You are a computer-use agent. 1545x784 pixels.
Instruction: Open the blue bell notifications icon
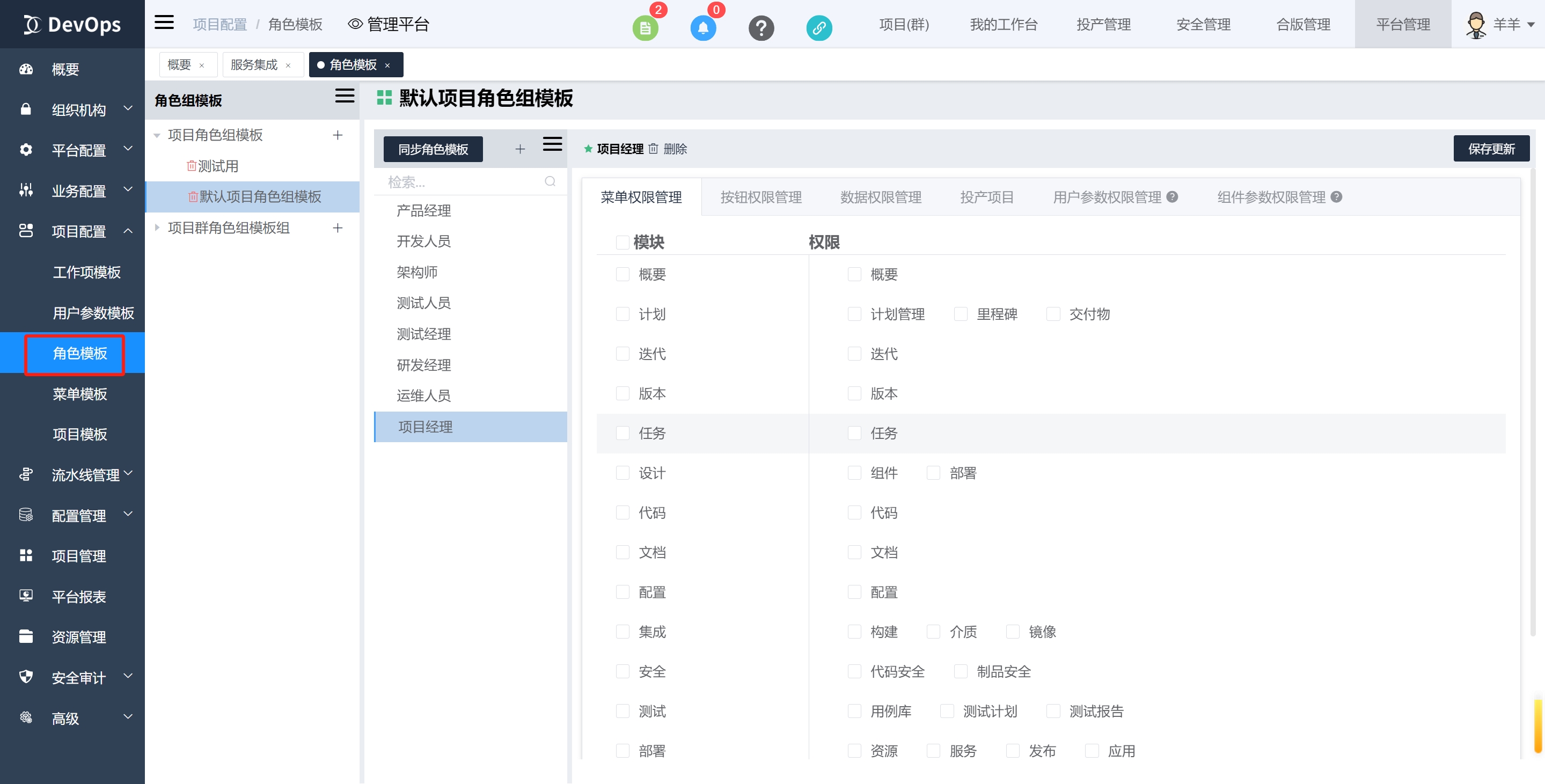(703, 27)
